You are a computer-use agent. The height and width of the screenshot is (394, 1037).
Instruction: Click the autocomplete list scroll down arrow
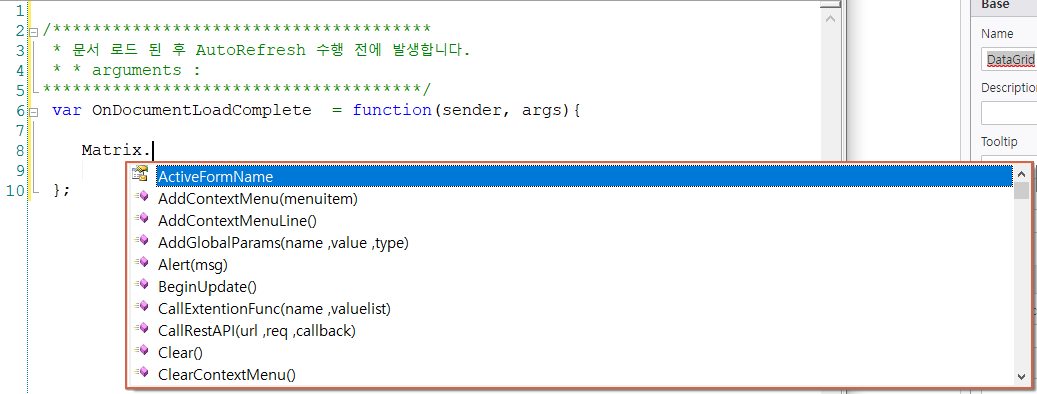pos(1022,376)
